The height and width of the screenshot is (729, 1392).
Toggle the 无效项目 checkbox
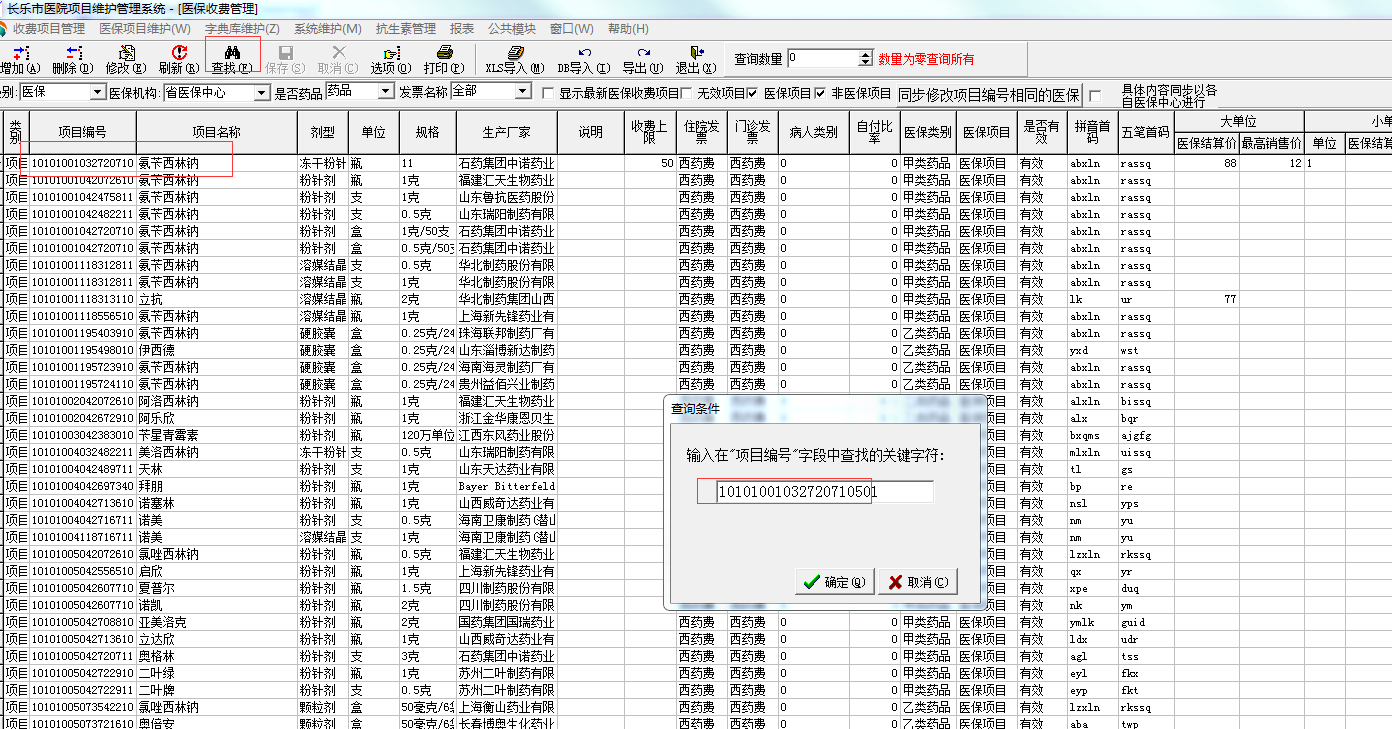click(x=687, y=93)
